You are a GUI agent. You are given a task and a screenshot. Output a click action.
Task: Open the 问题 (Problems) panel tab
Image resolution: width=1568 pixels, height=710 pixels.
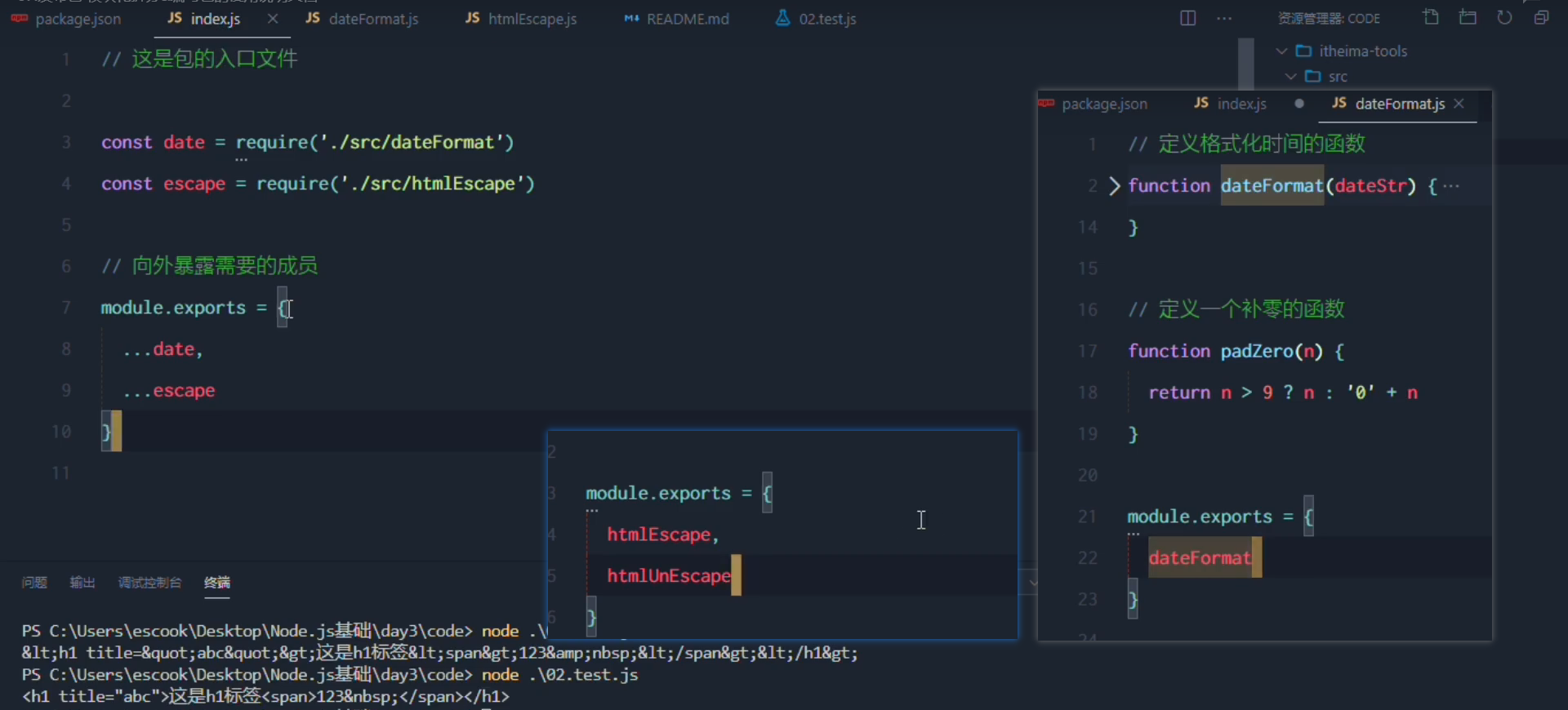34,583
